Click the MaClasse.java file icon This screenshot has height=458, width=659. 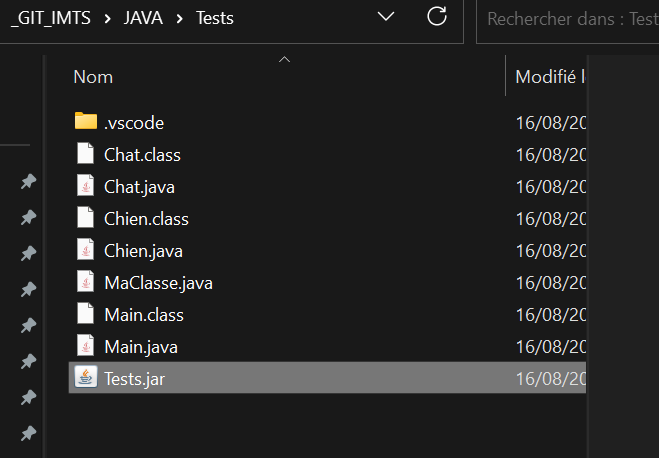[87, 282]
